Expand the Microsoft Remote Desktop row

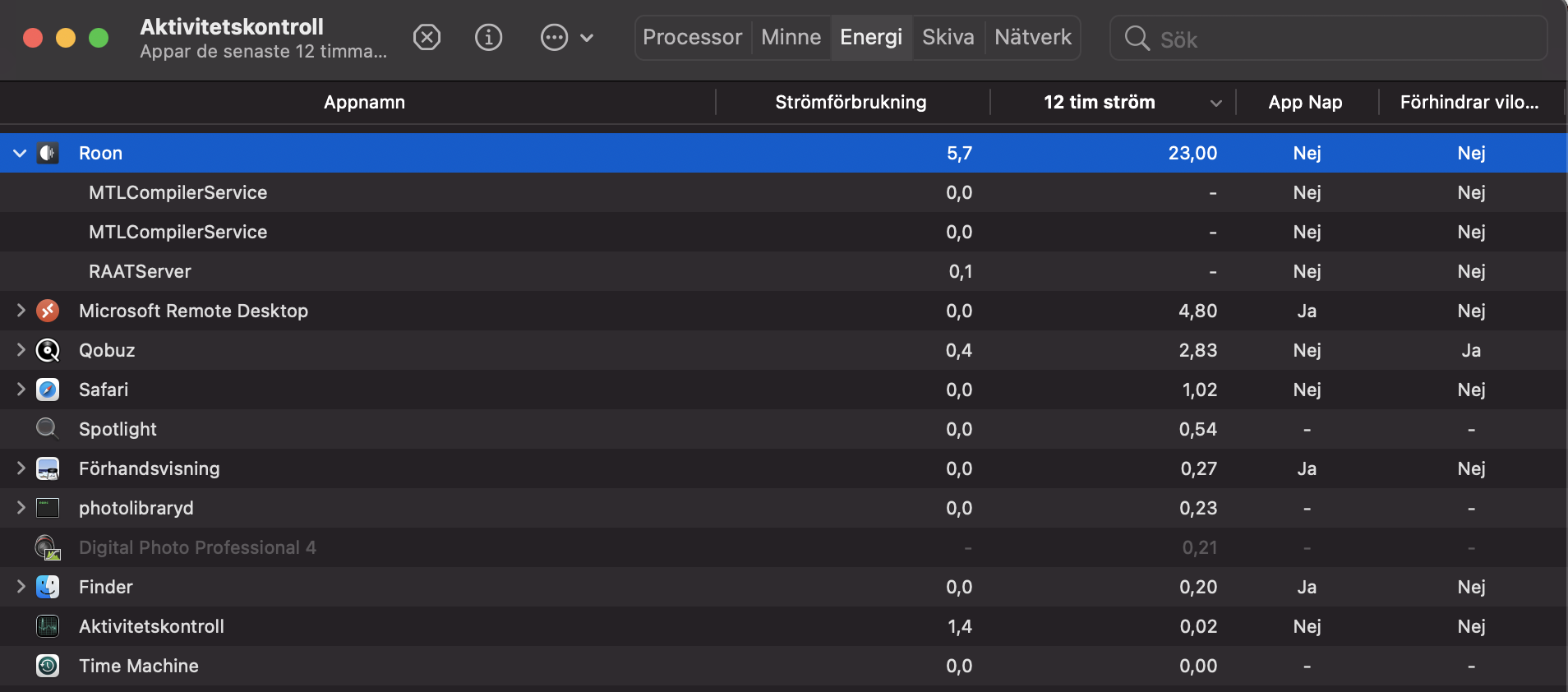tap(21, 311)
